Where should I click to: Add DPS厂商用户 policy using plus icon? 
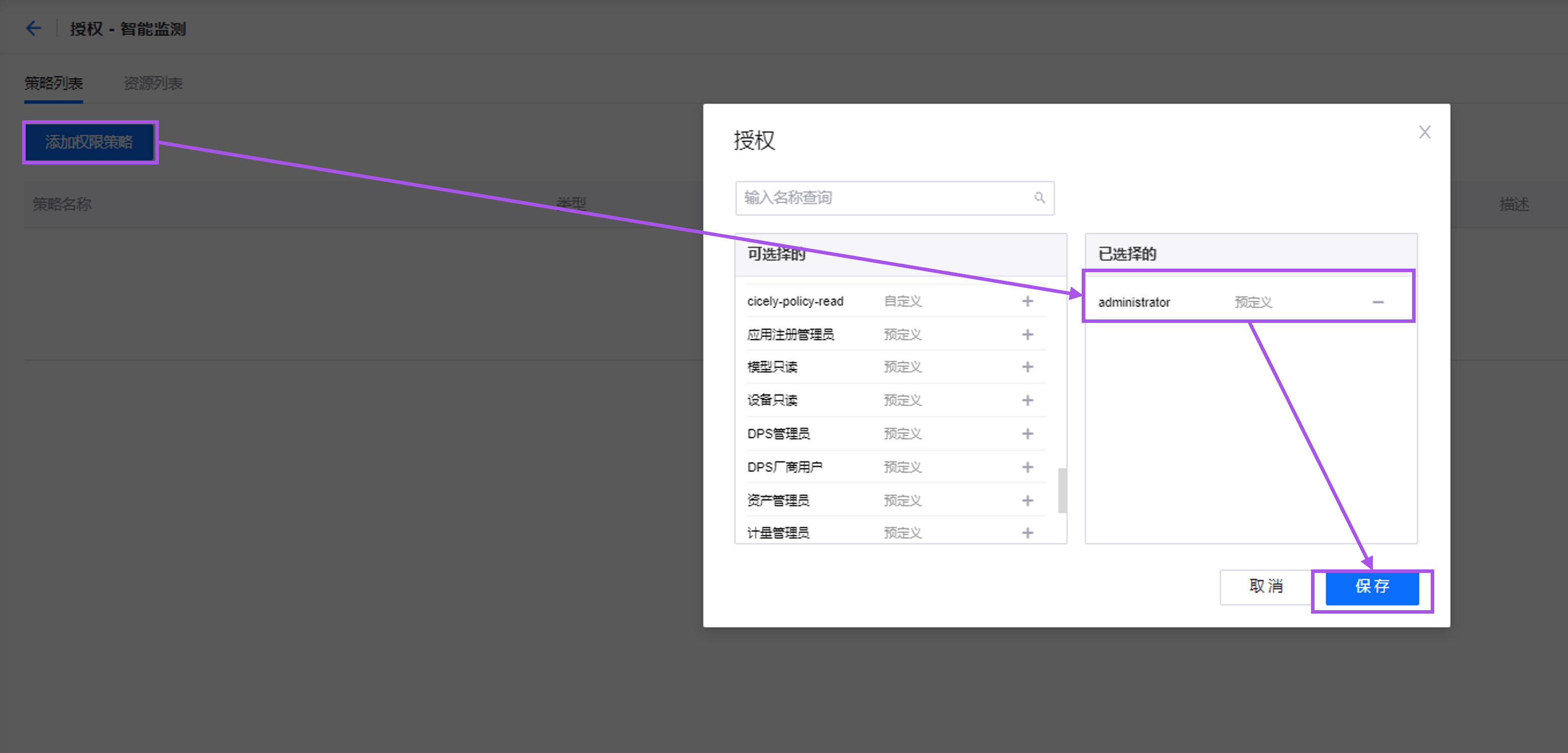pos(1027,467)
